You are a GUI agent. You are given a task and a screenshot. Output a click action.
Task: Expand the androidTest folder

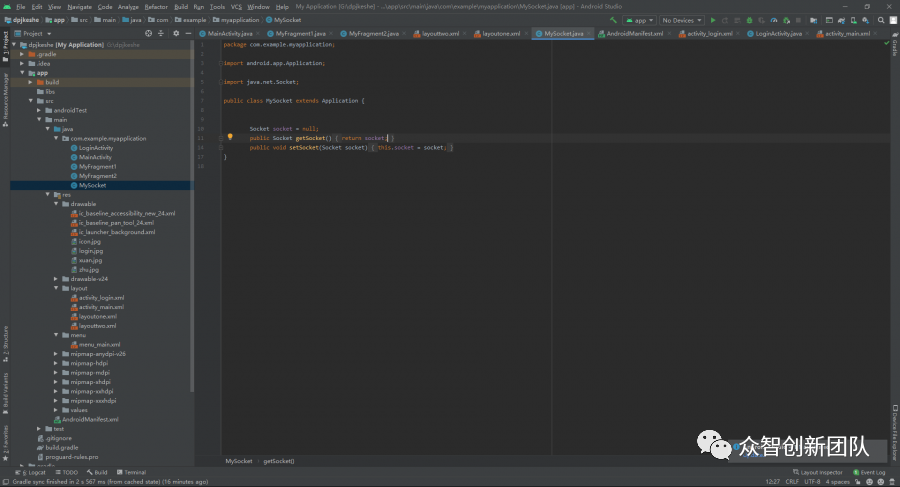[39, 110]
